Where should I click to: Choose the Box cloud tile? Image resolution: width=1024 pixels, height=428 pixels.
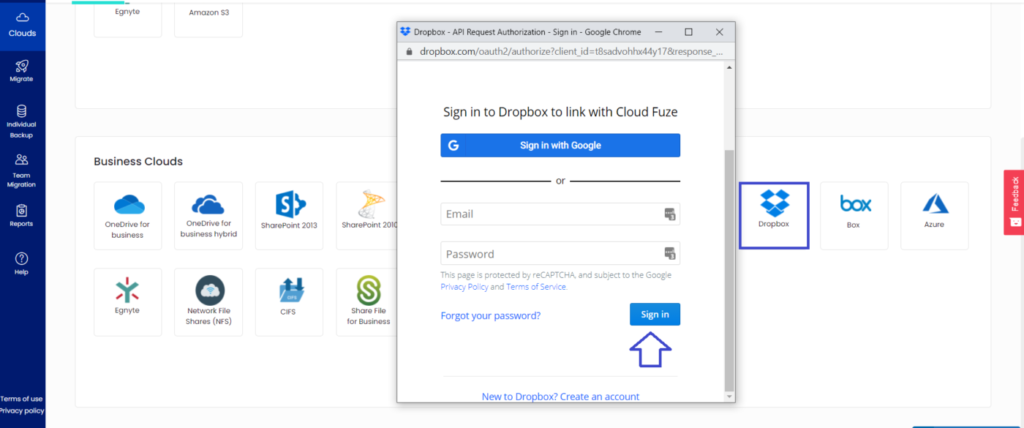tap(854, 215)
